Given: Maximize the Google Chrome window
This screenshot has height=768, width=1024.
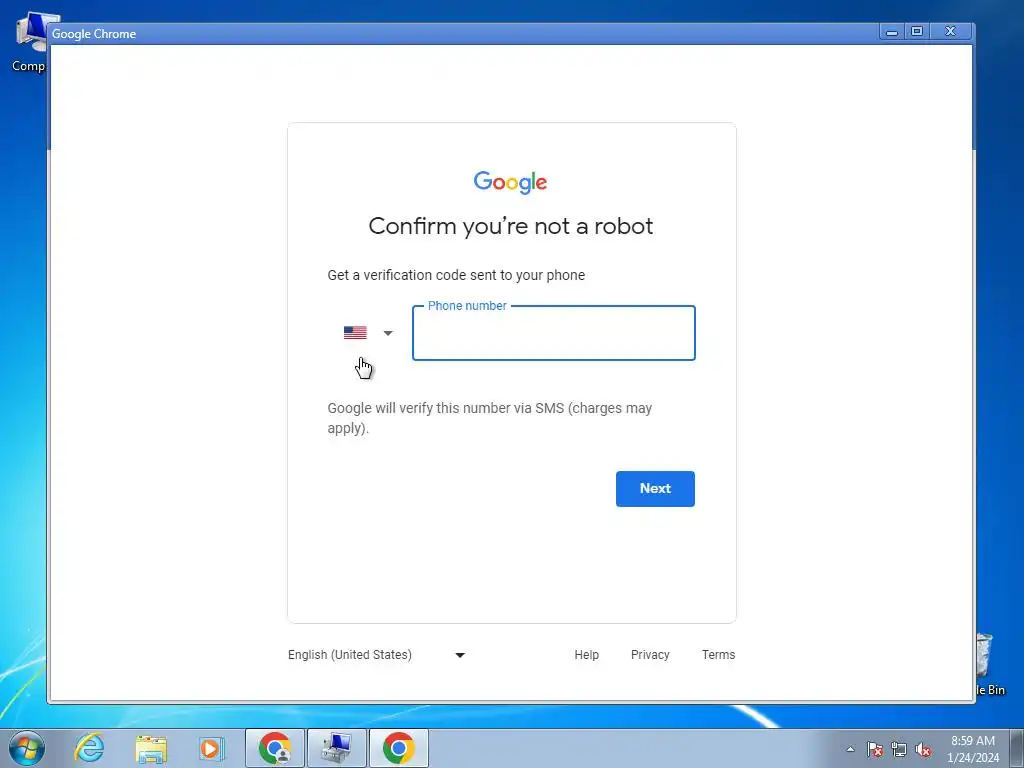Looking at the screenshot, I should click(x=917, y=31).
